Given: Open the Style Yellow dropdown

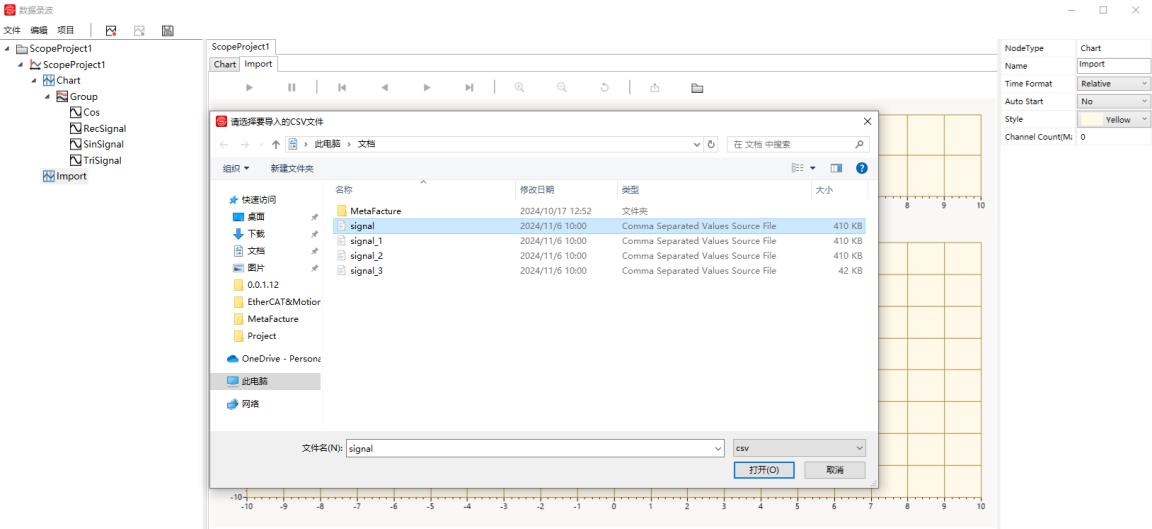Looking at the screenshot, I should tap(1113, 119).
